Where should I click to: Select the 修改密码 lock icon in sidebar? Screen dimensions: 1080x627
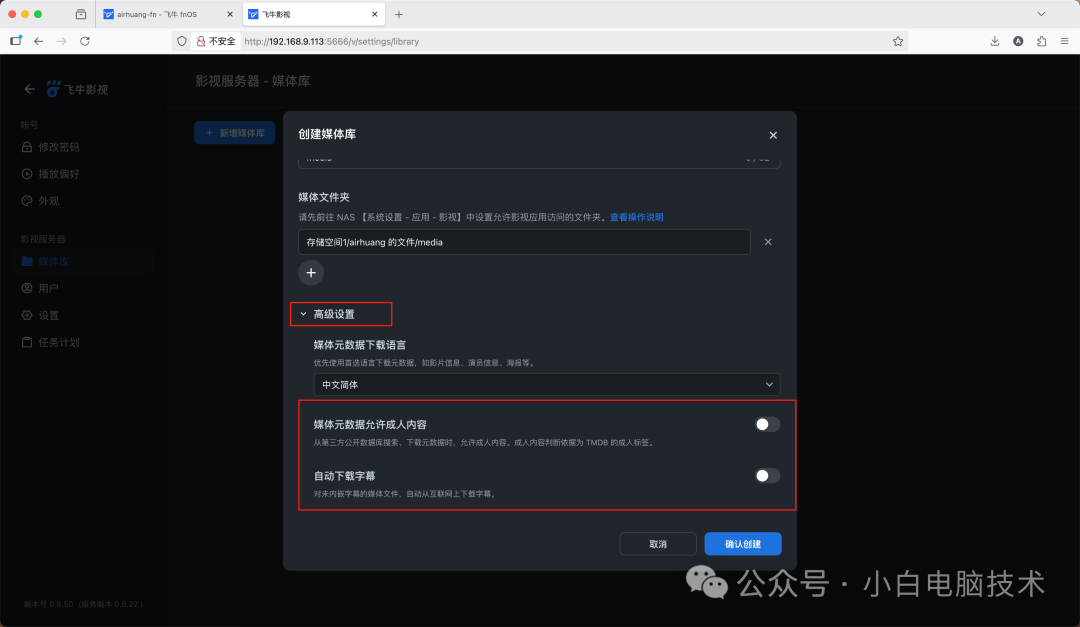coord(27,146)
